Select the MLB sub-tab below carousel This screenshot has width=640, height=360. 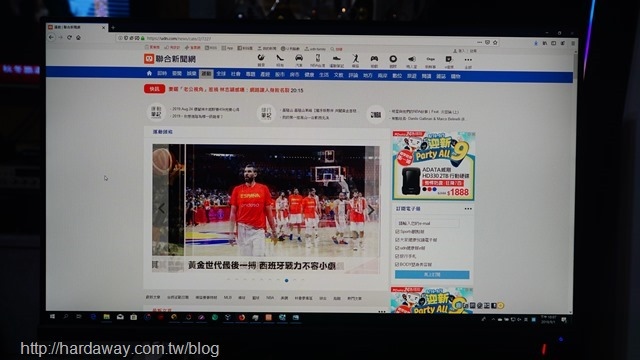pos(227,298)
